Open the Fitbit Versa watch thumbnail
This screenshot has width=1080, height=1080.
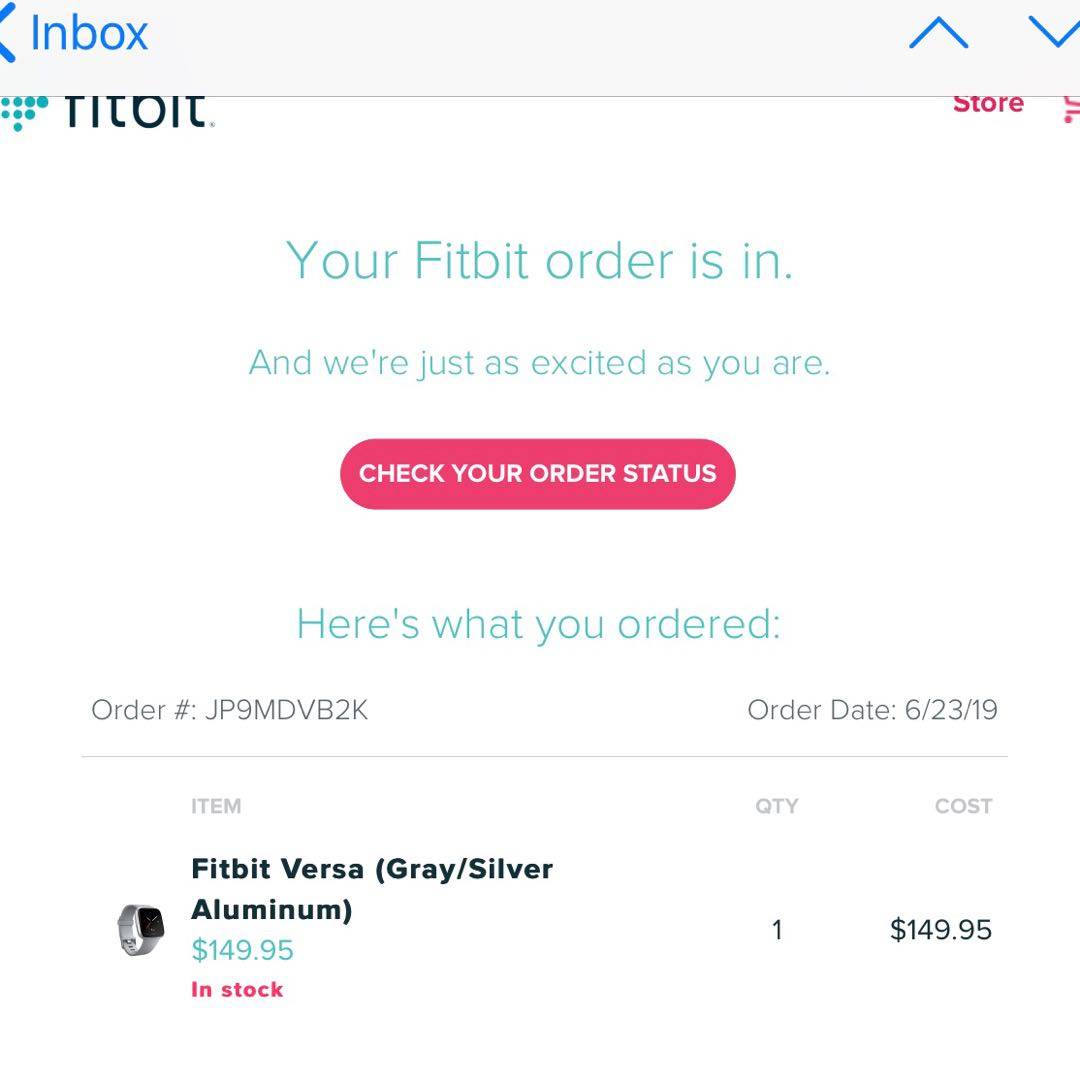point(141,929)
